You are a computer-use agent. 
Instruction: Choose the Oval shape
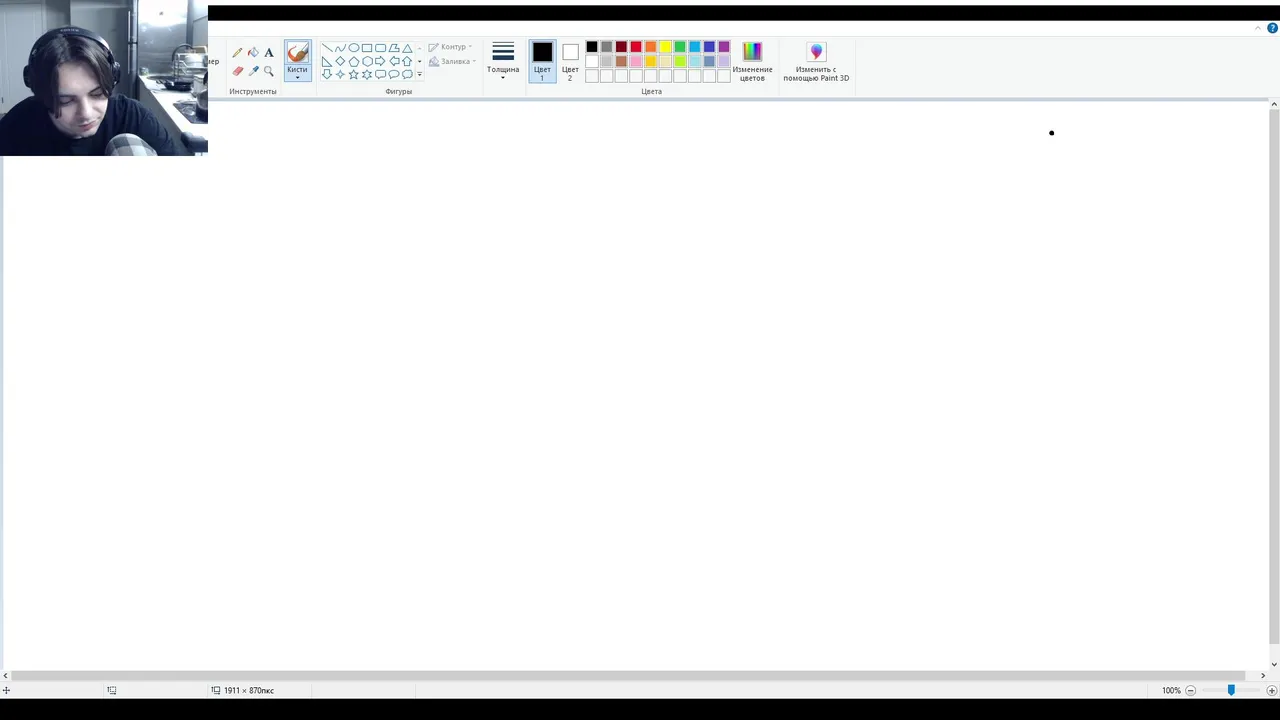[x=354, y=48]
